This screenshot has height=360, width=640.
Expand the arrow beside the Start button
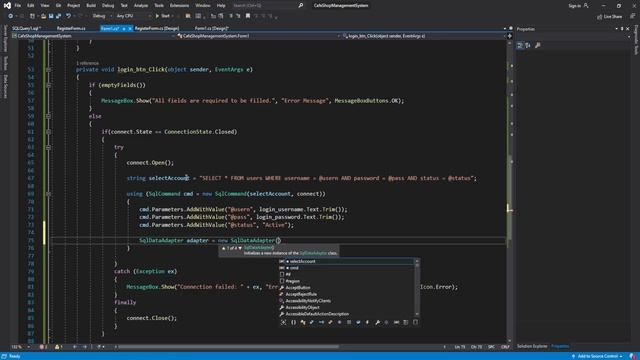click(173, 16)
